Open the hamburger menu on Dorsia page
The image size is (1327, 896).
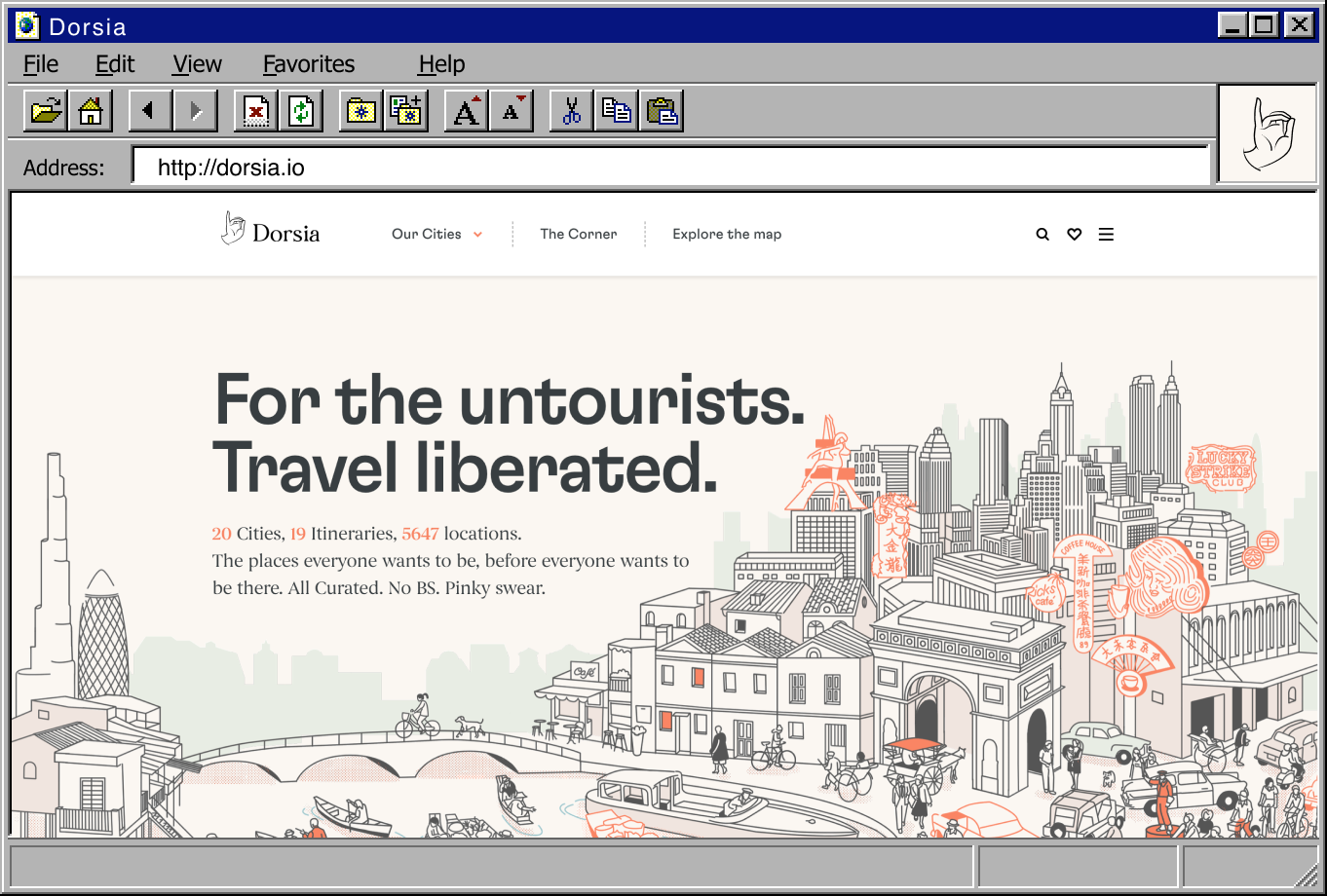(1106, 235)
